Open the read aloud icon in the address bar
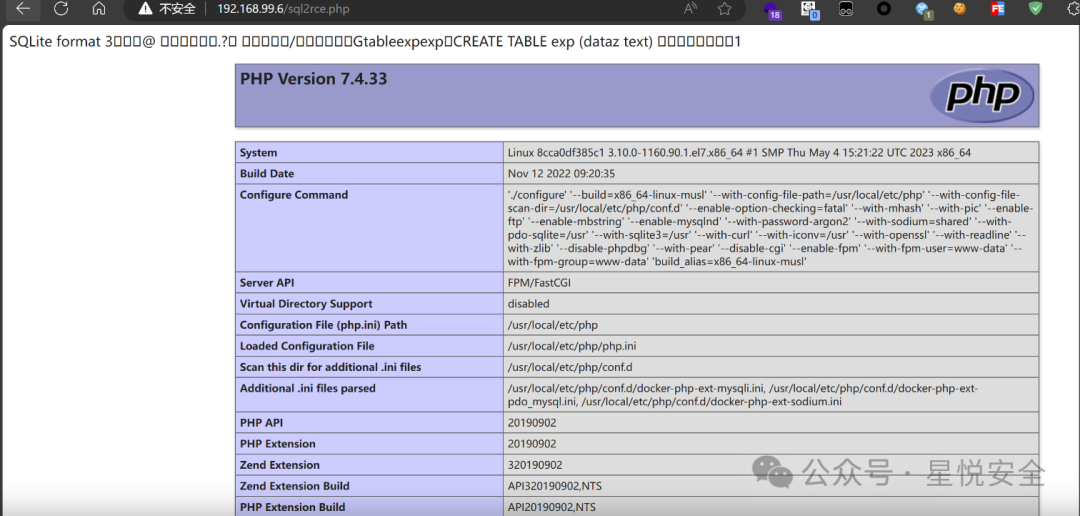 coord(690,9)
